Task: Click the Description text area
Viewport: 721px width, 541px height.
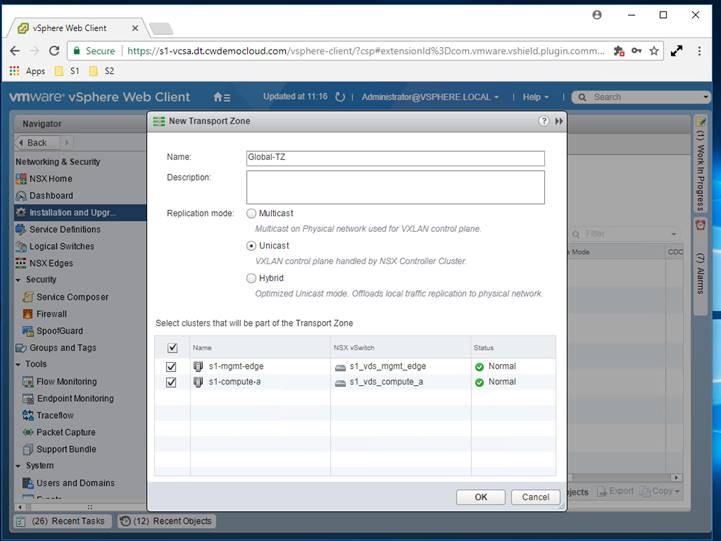Action: (x=395, y=188)
